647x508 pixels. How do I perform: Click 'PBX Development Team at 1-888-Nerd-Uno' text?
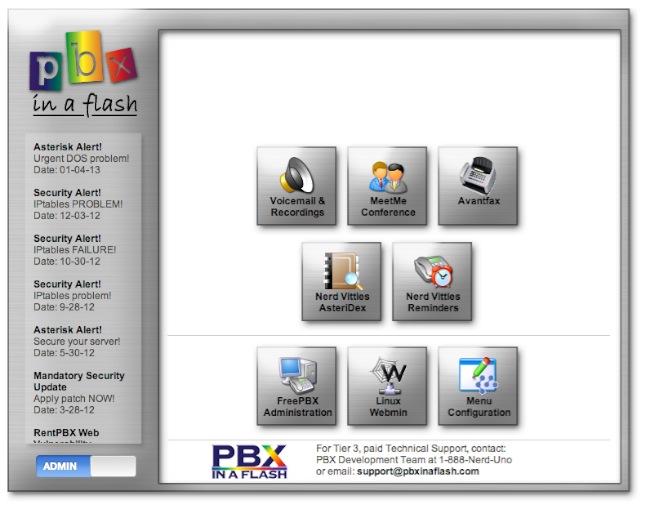[414, 460]
